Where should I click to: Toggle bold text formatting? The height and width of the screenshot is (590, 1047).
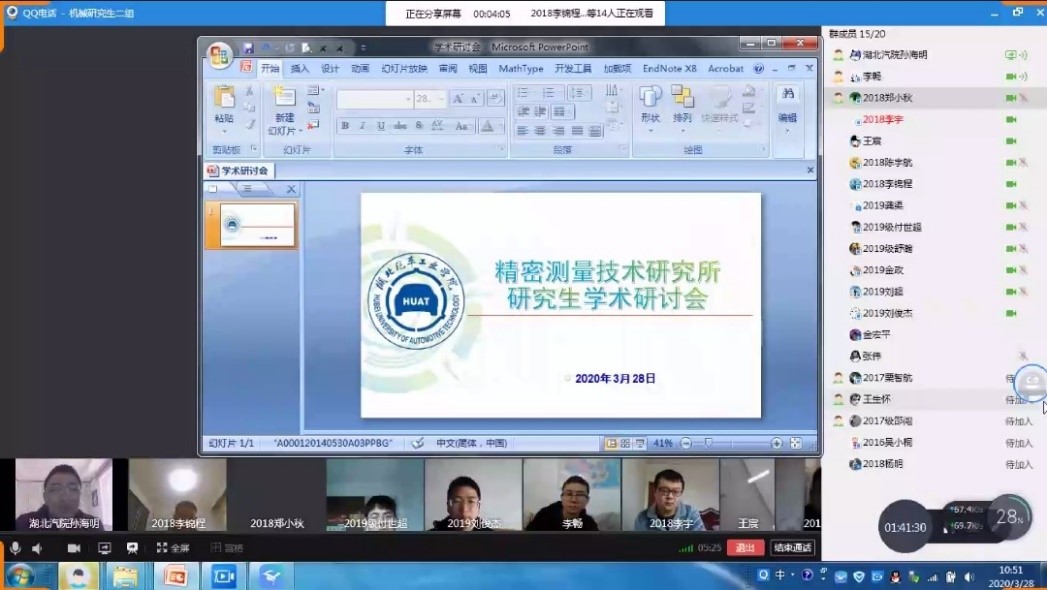pos(345,126)
